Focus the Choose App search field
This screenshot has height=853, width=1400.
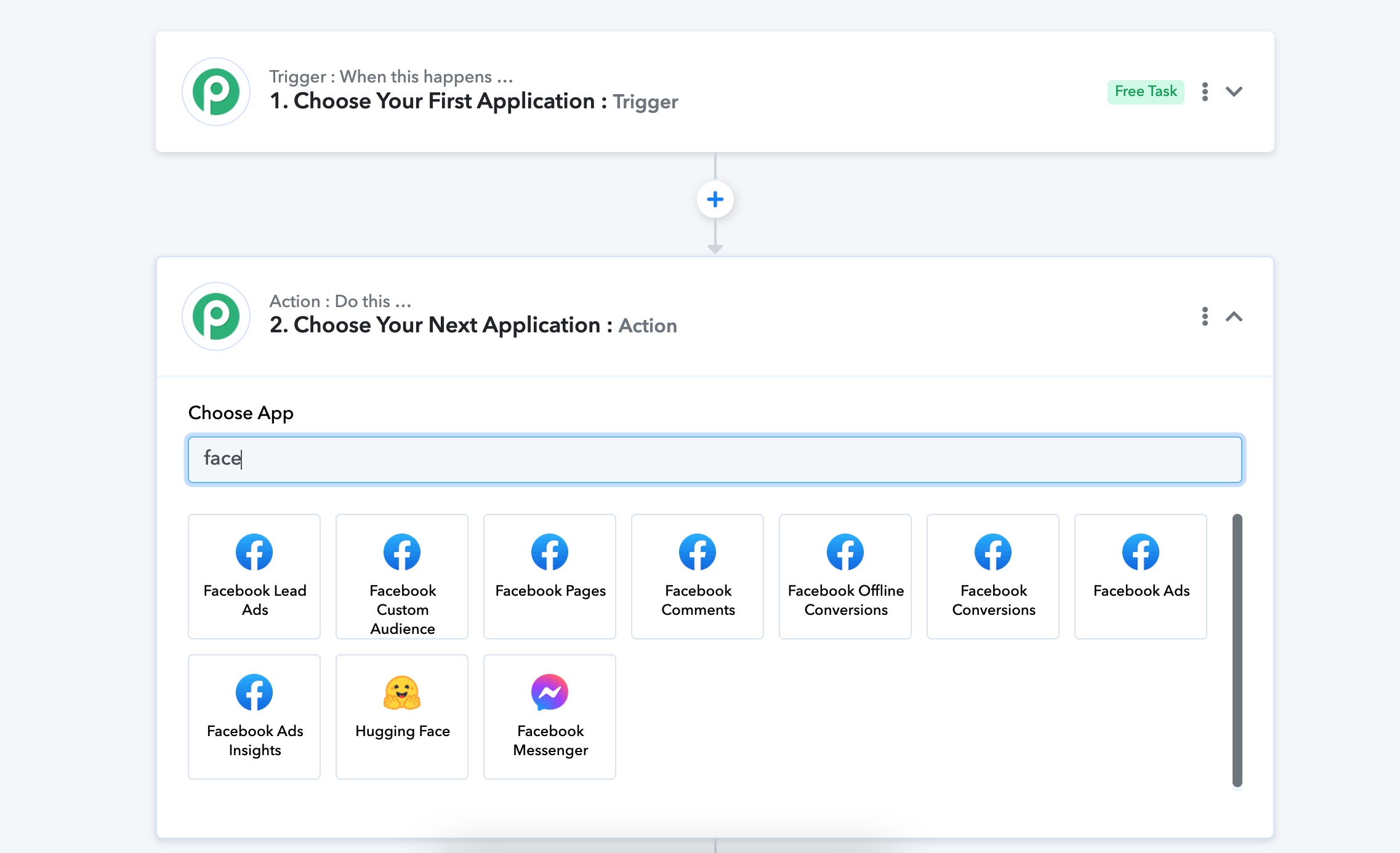coord(715,459)
